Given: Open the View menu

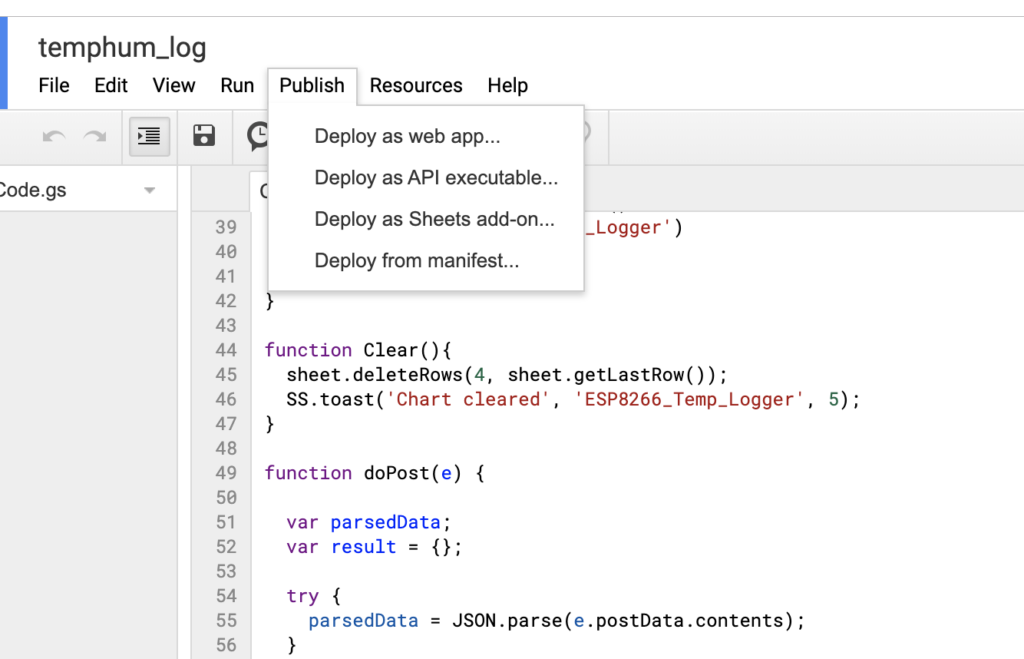Looking at the screenshot, I should [173, 86].
